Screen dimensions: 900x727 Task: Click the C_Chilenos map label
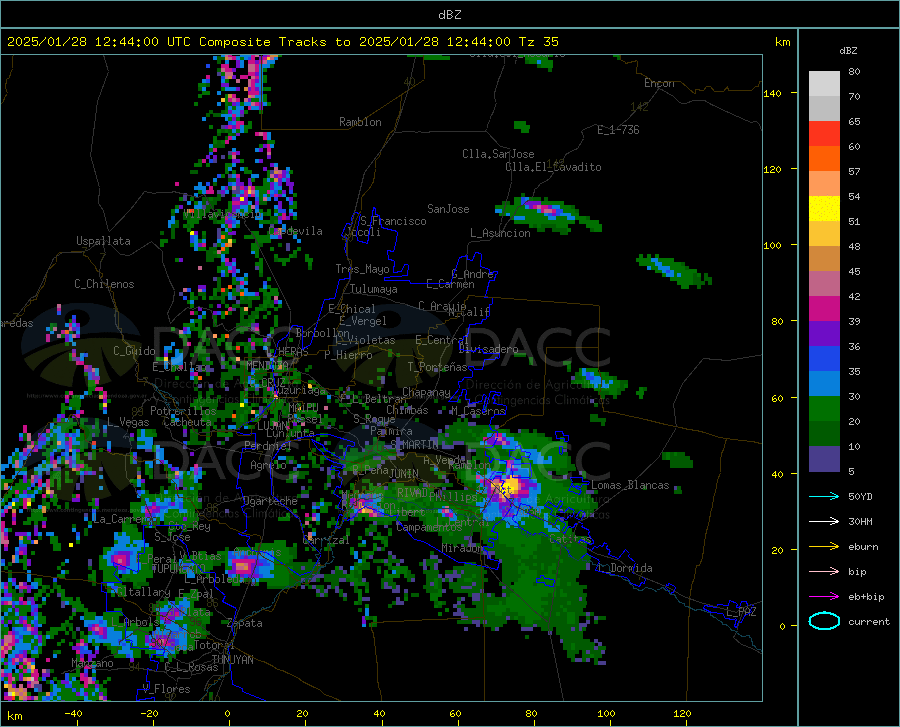104,284
